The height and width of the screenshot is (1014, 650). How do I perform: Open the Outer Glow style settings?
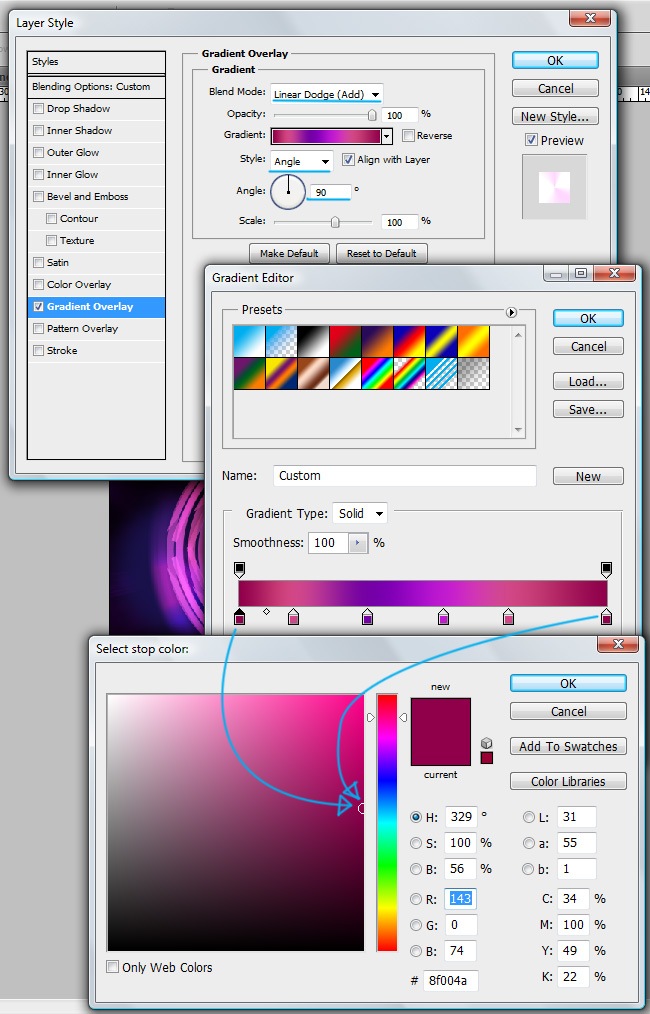(73, 153)
